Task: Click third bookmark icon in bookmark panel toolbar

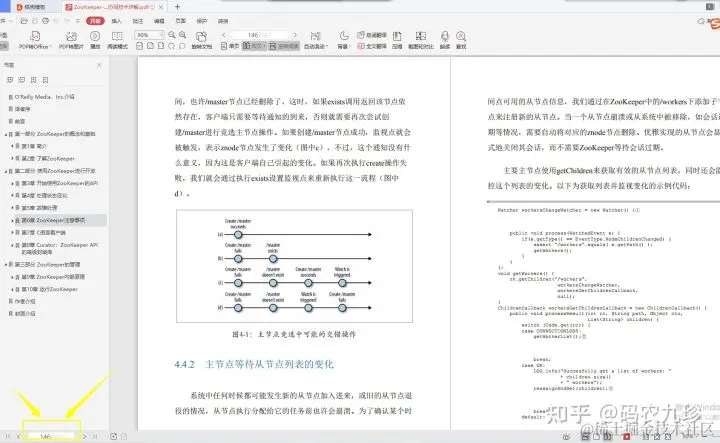Action: [x=34, y=80]
